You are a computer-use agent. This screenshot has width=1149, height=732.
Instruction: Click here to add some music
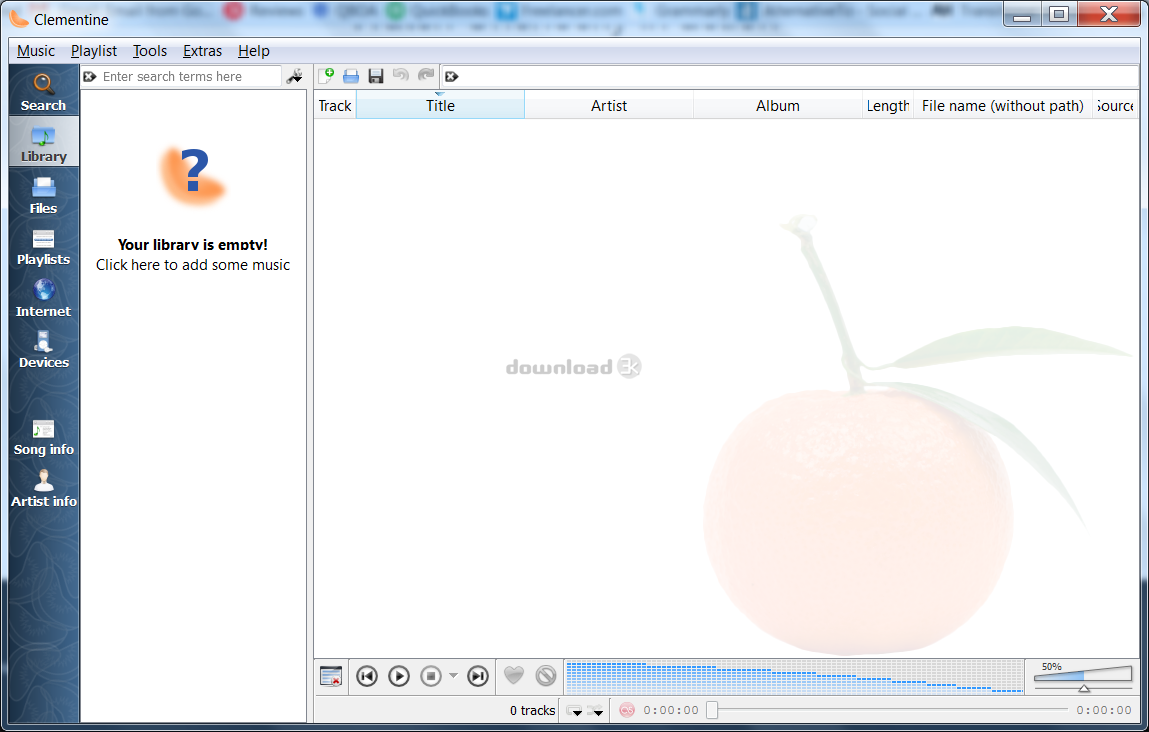pos(193,265)
